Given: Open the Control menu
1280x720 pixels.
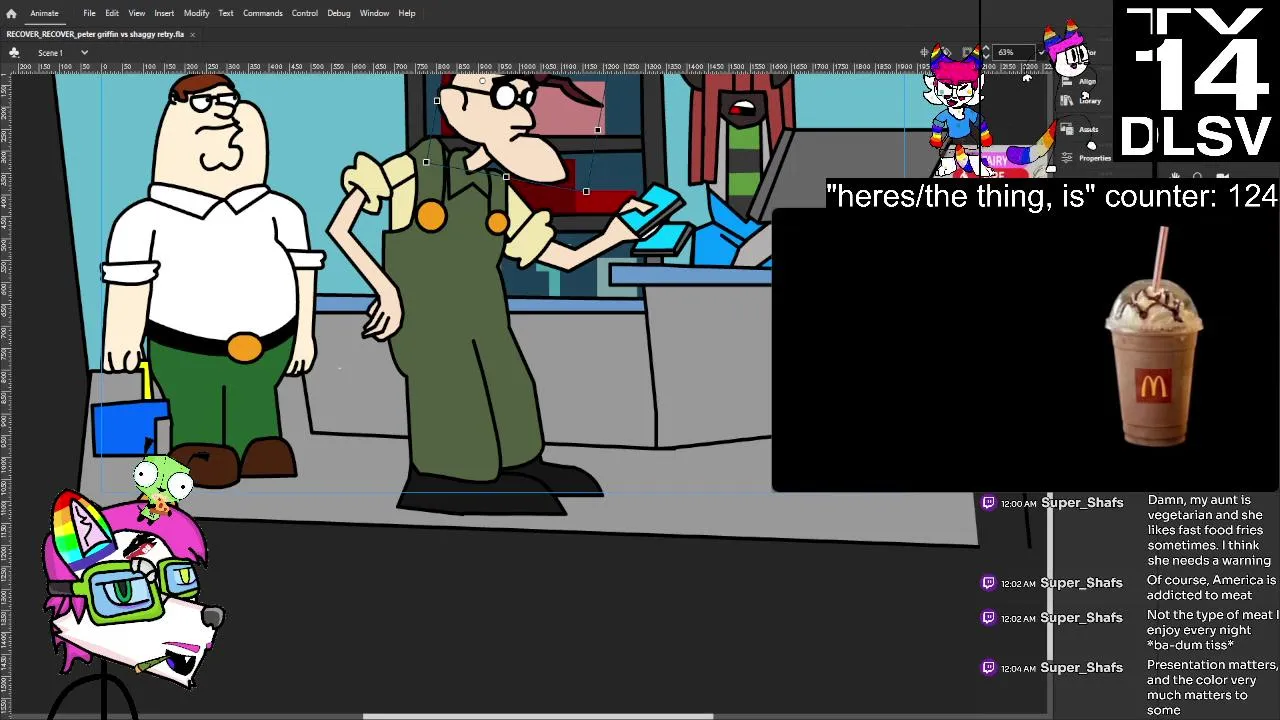Looking at the screenshot, I should (x=305, y=13).
